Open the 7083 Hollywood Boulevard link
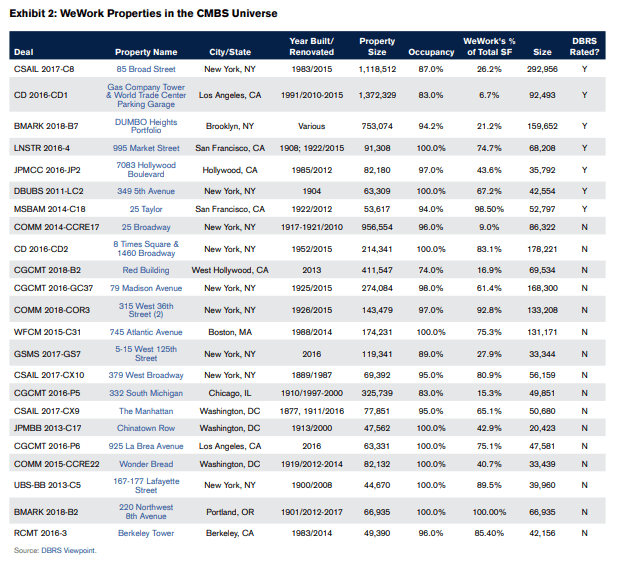This screenshot has width=620, height=565. 146,169
